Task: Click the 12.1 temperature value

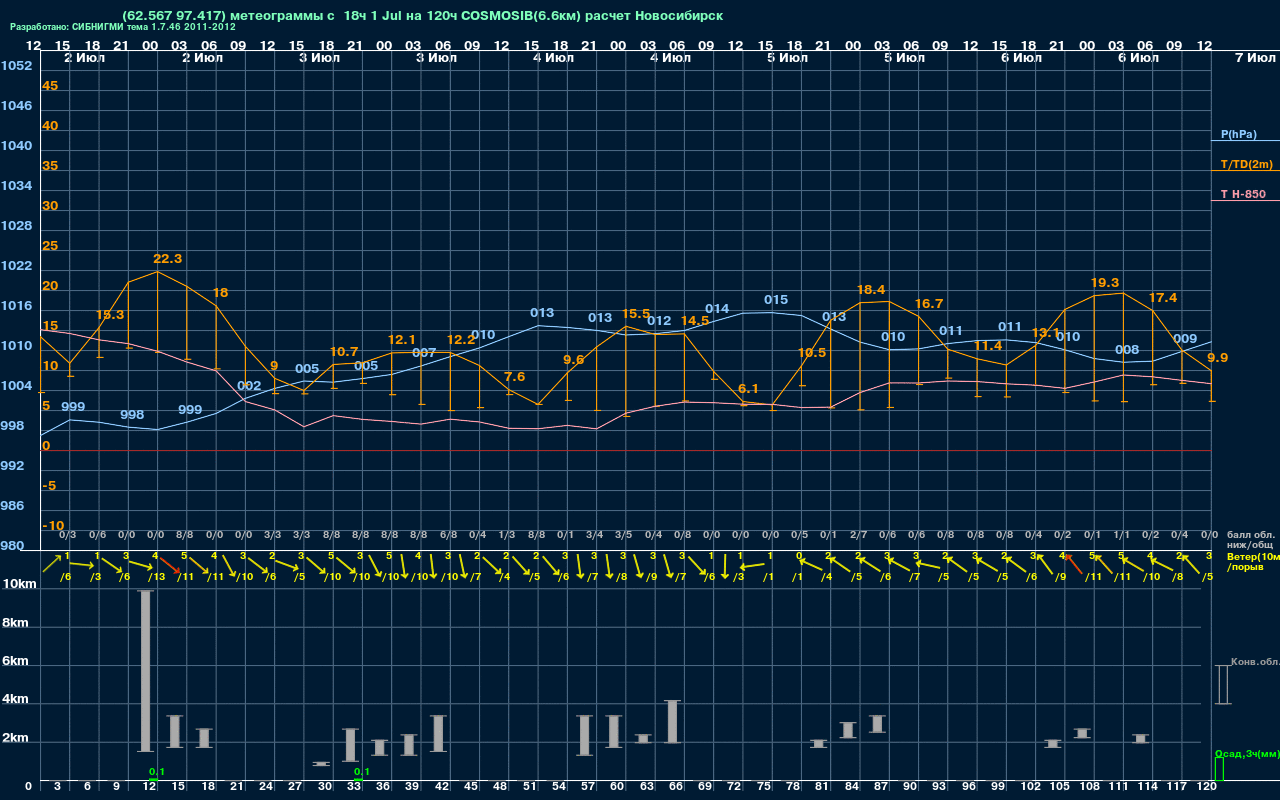Action: point(401,339)
